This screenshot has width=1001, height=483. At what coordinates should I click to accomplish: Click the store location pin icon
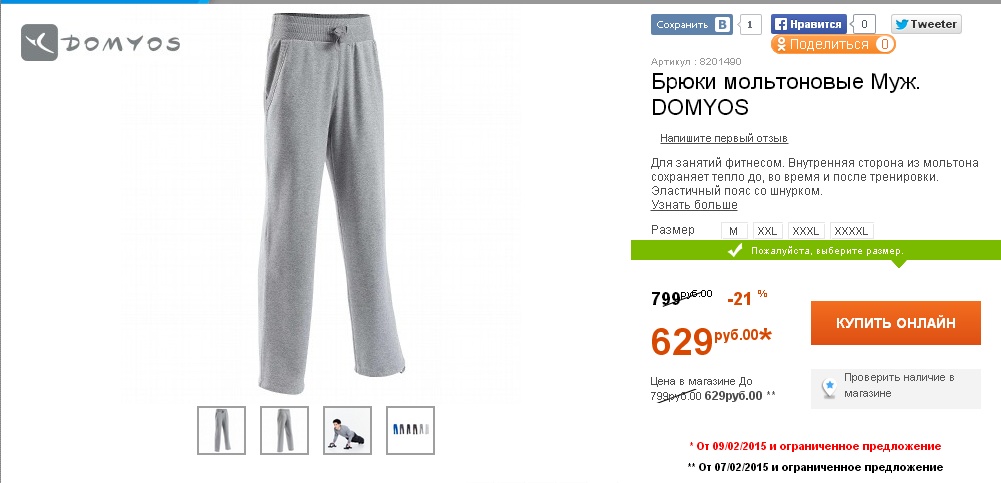point(829,387)
